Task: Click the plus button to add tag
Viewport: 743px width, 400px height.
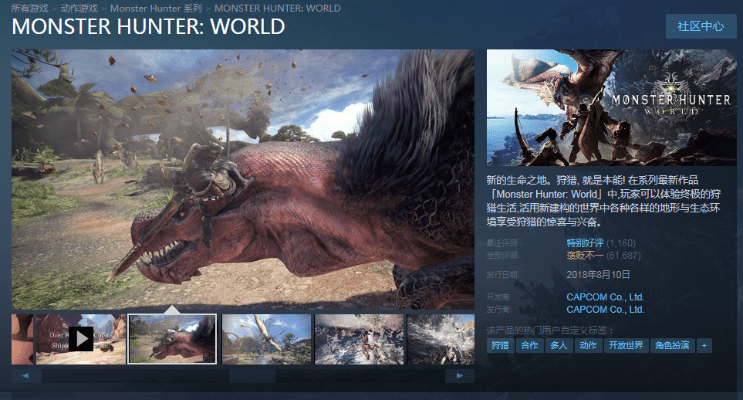Action: [705, 345]
